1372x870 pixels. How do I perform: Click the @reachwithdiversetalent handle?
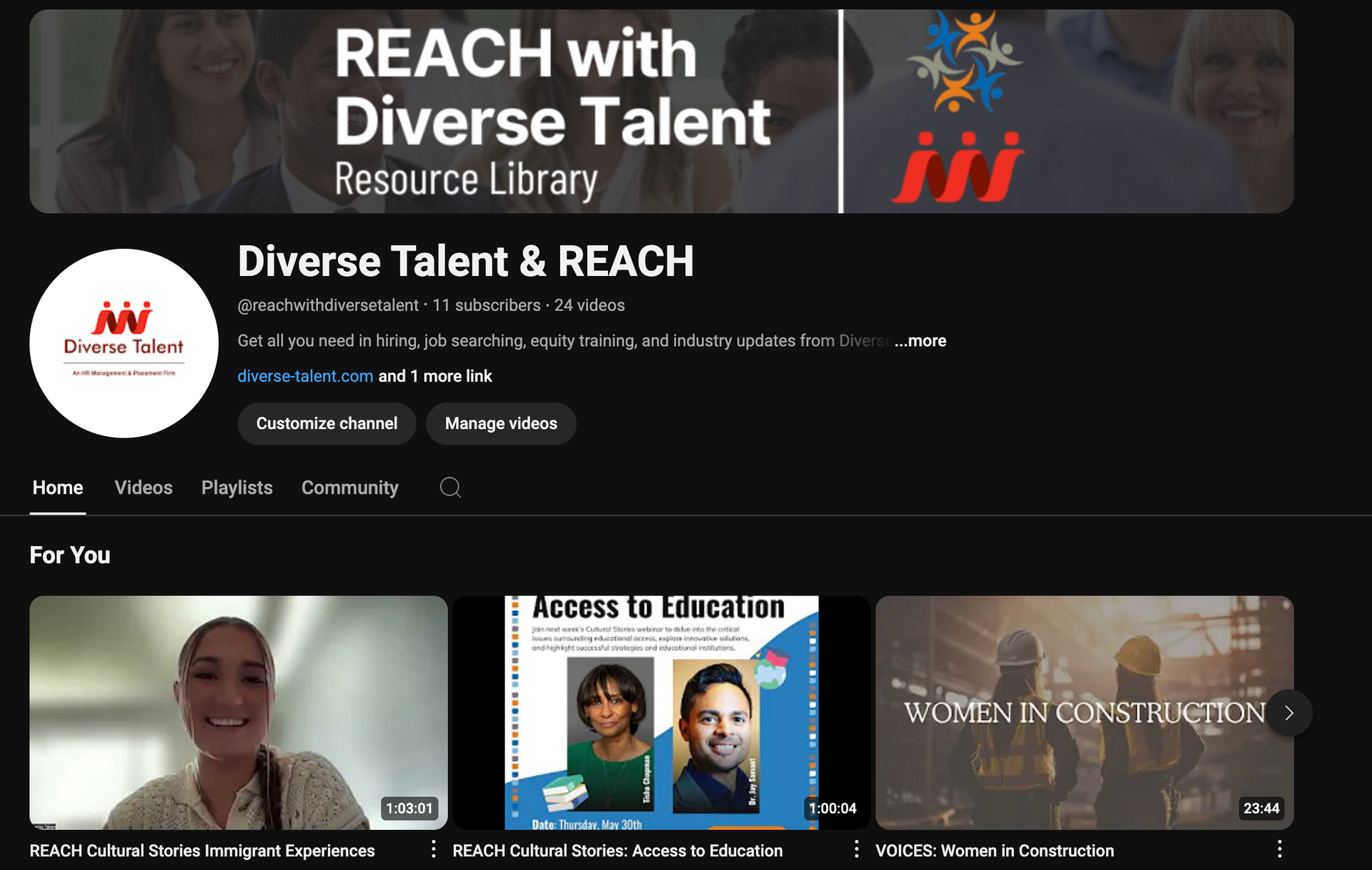click(x=328, y=305)
